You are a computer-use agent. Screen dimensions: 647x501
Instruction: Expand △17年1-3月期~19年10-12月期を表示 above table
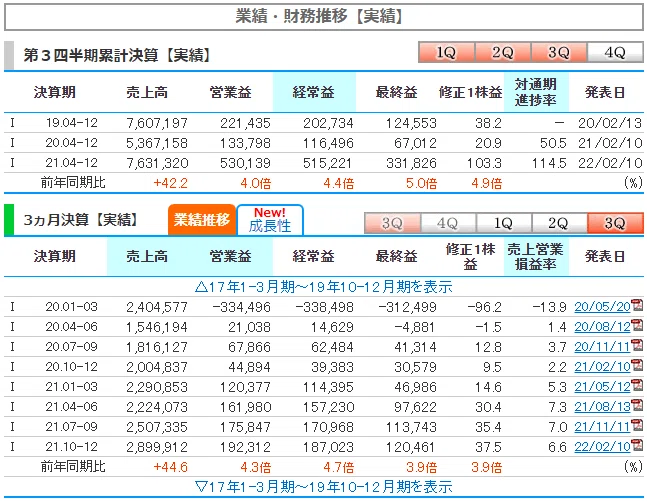[x=324, y=286]
